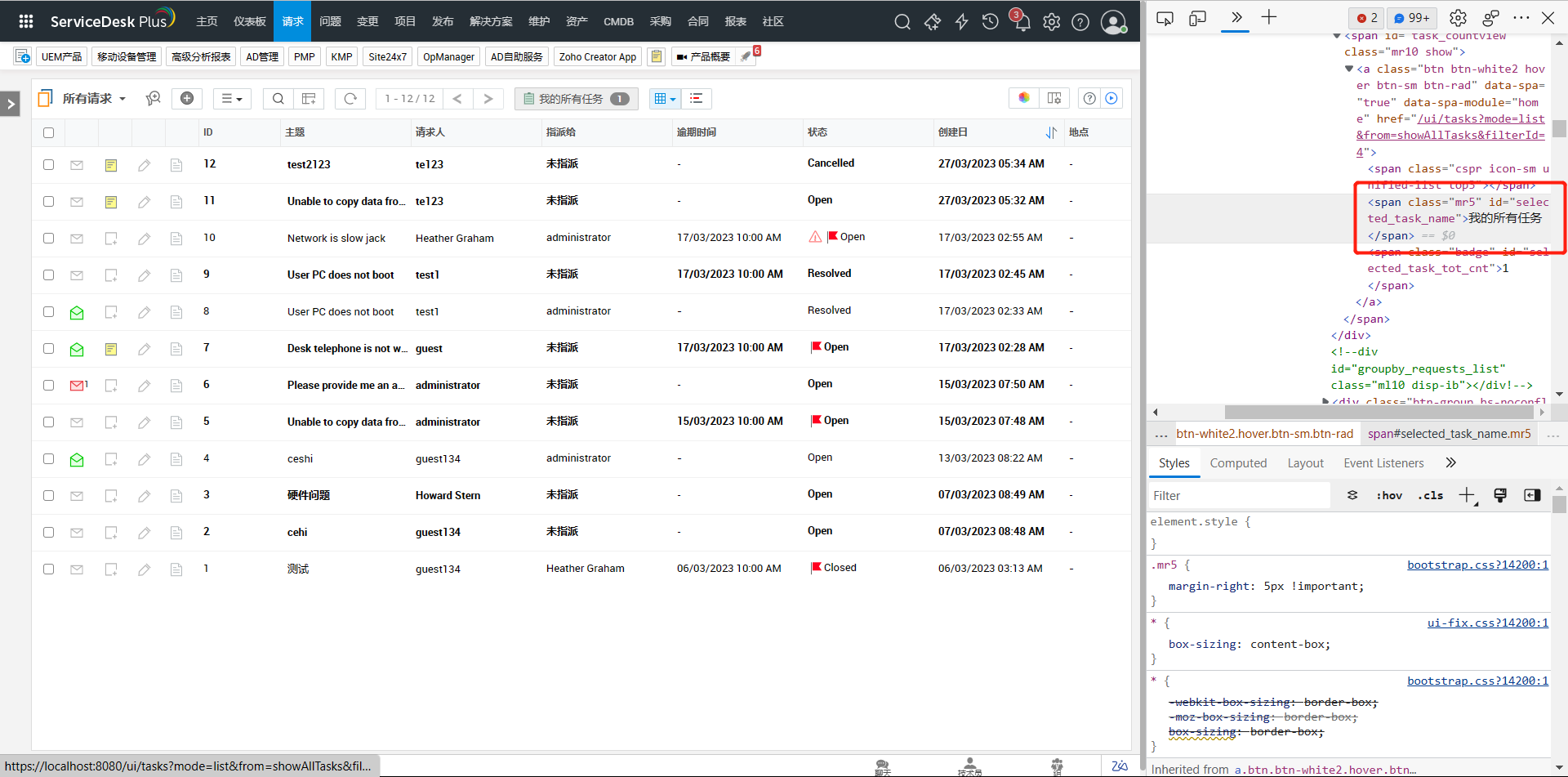Click the advanced search icon beside 所有请求
This screenshot has width=1568, height=777.
[153, 99]
